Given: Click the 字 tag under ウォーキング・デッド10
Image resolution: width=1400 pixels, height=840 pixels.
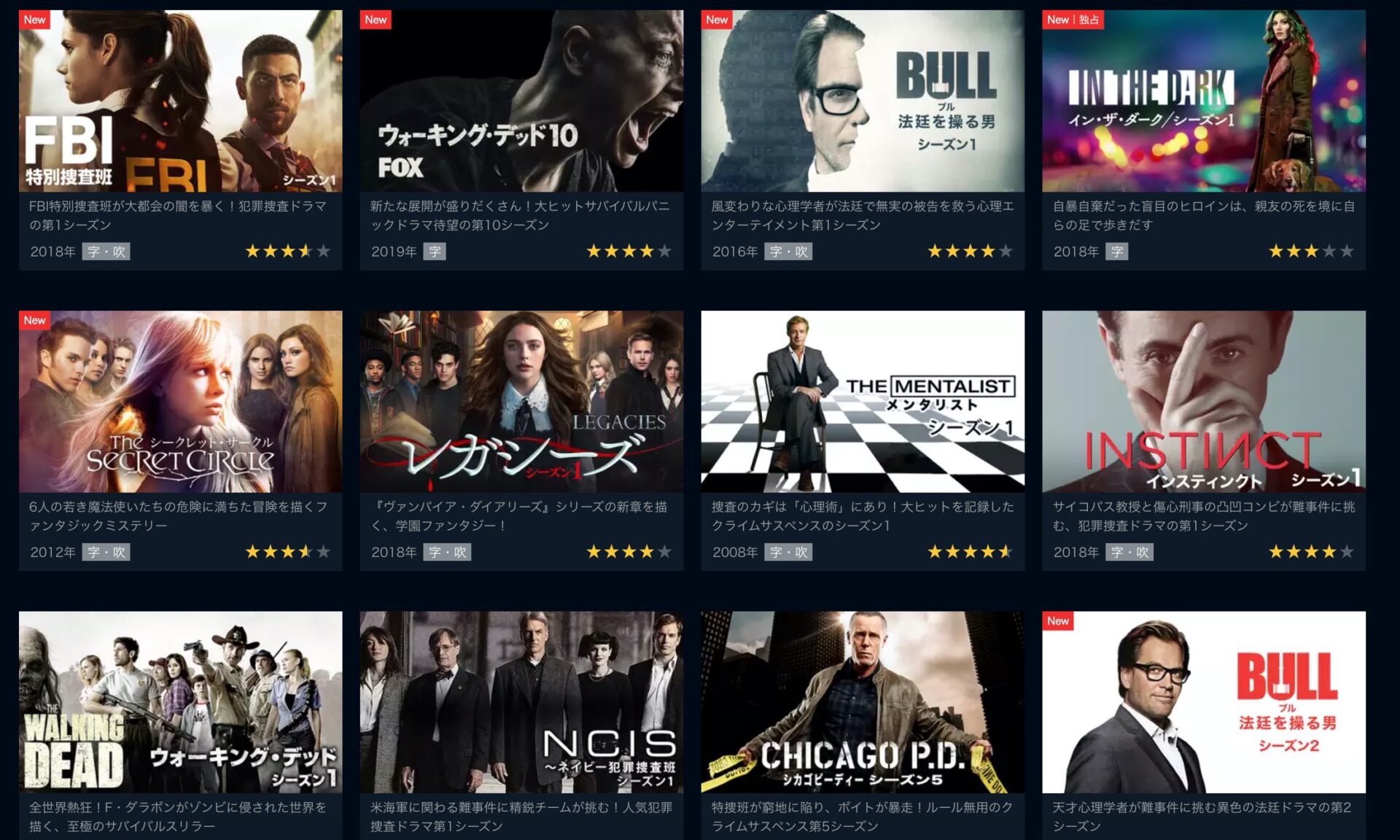Looking at the screenshot, I should coord(435,252).
